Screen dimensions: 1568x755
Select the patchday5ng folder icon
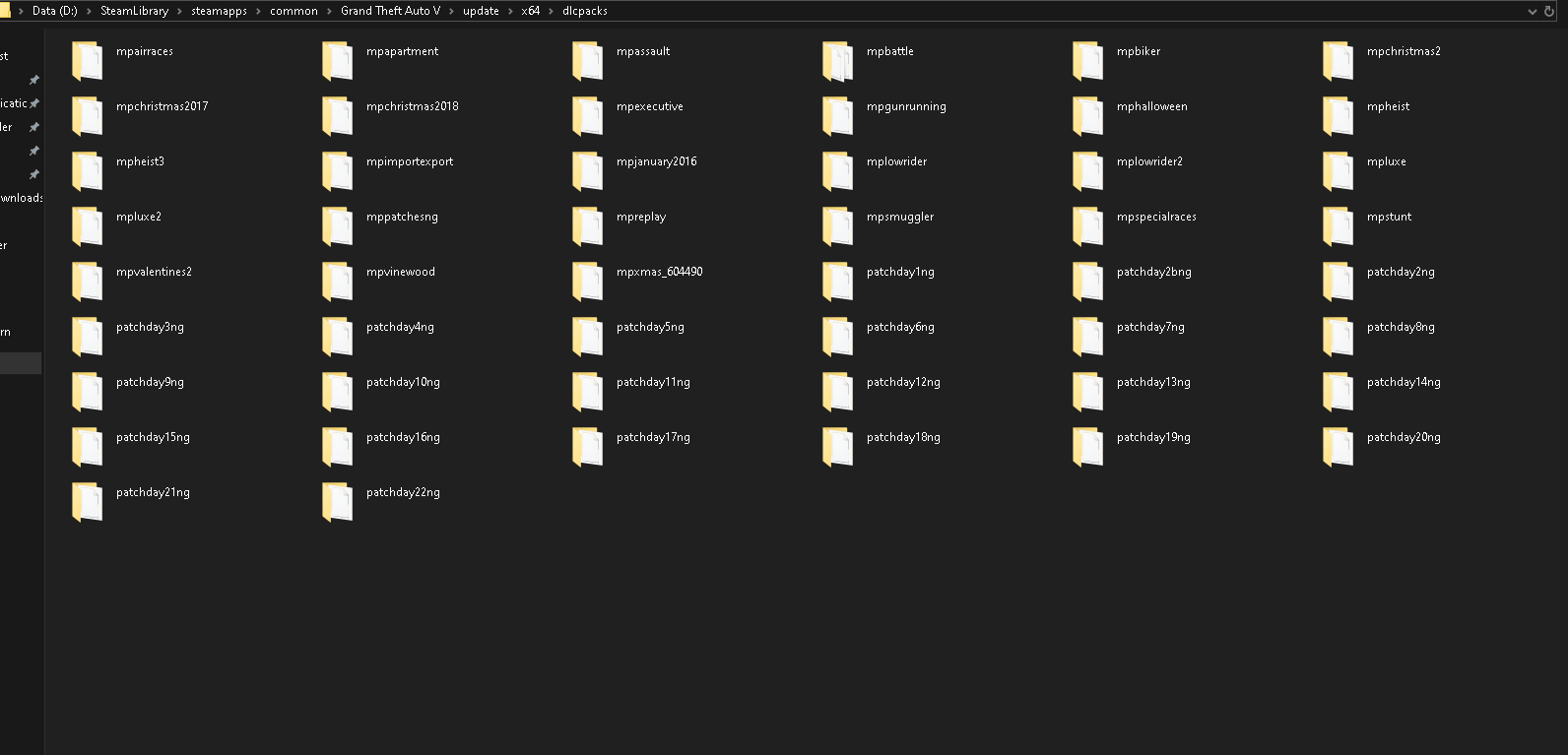click(x=587, y=336)
